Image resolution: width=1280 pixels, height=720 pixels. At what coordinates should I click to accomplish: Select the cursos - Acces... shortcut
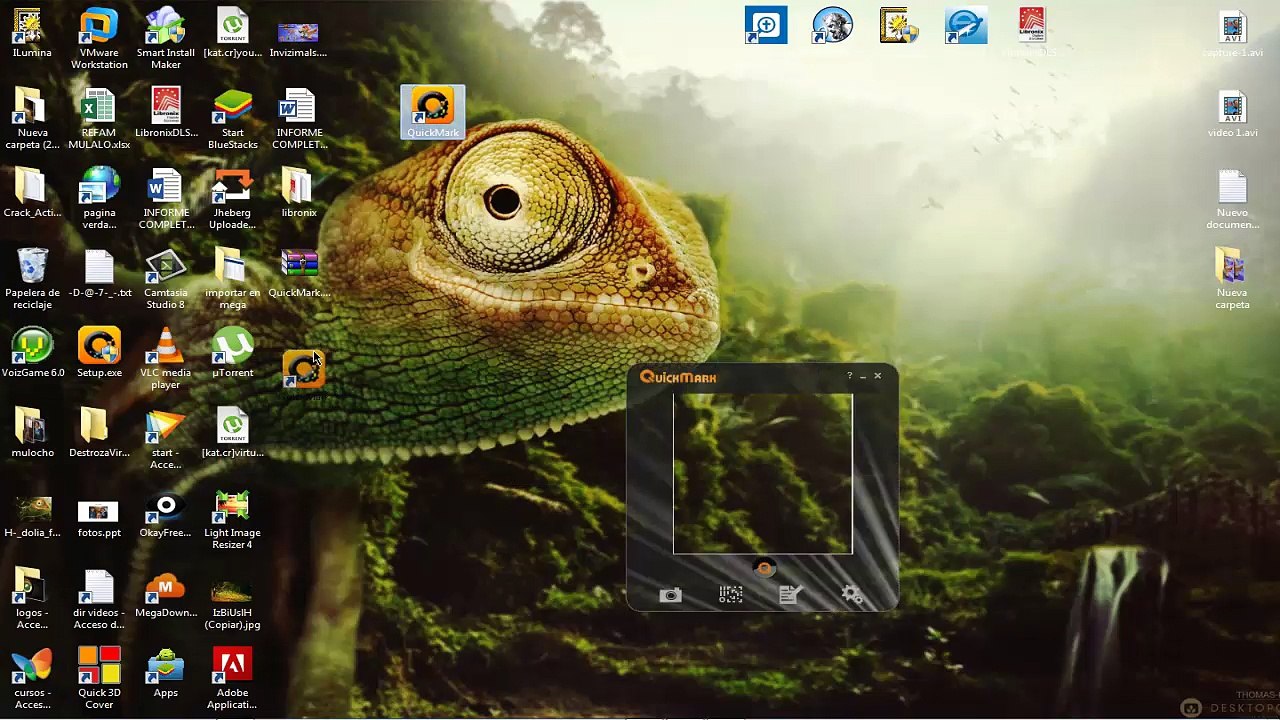pos(32,678)
